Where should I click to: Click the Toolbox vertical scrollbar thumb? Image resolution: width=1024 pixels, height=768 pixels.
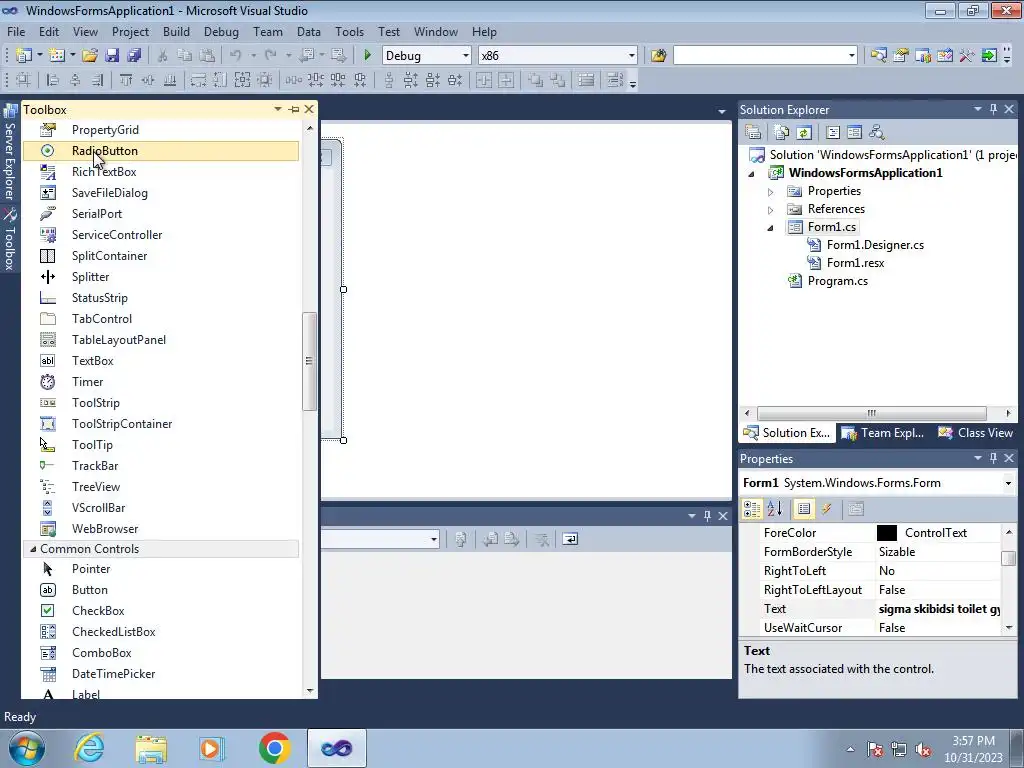(x=309, y=361)
